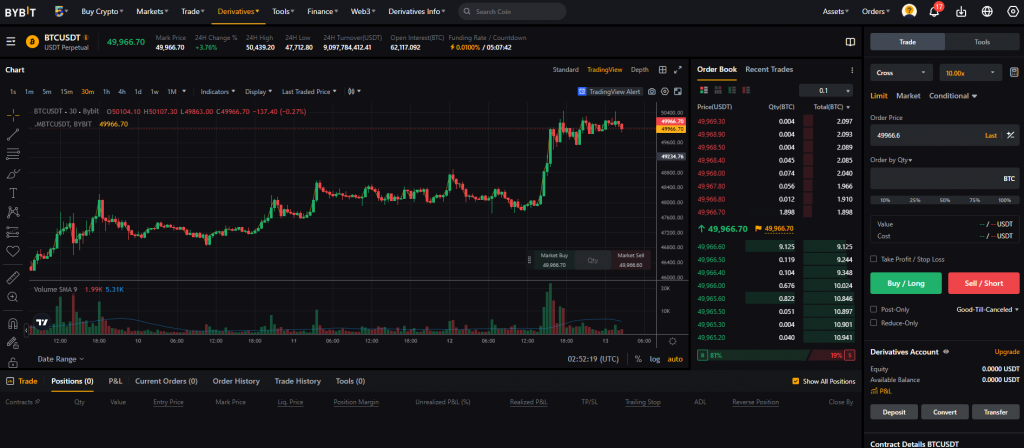
Task: Open the chart patterns tool
Action: pyautogui.click(x=12, y=212)
